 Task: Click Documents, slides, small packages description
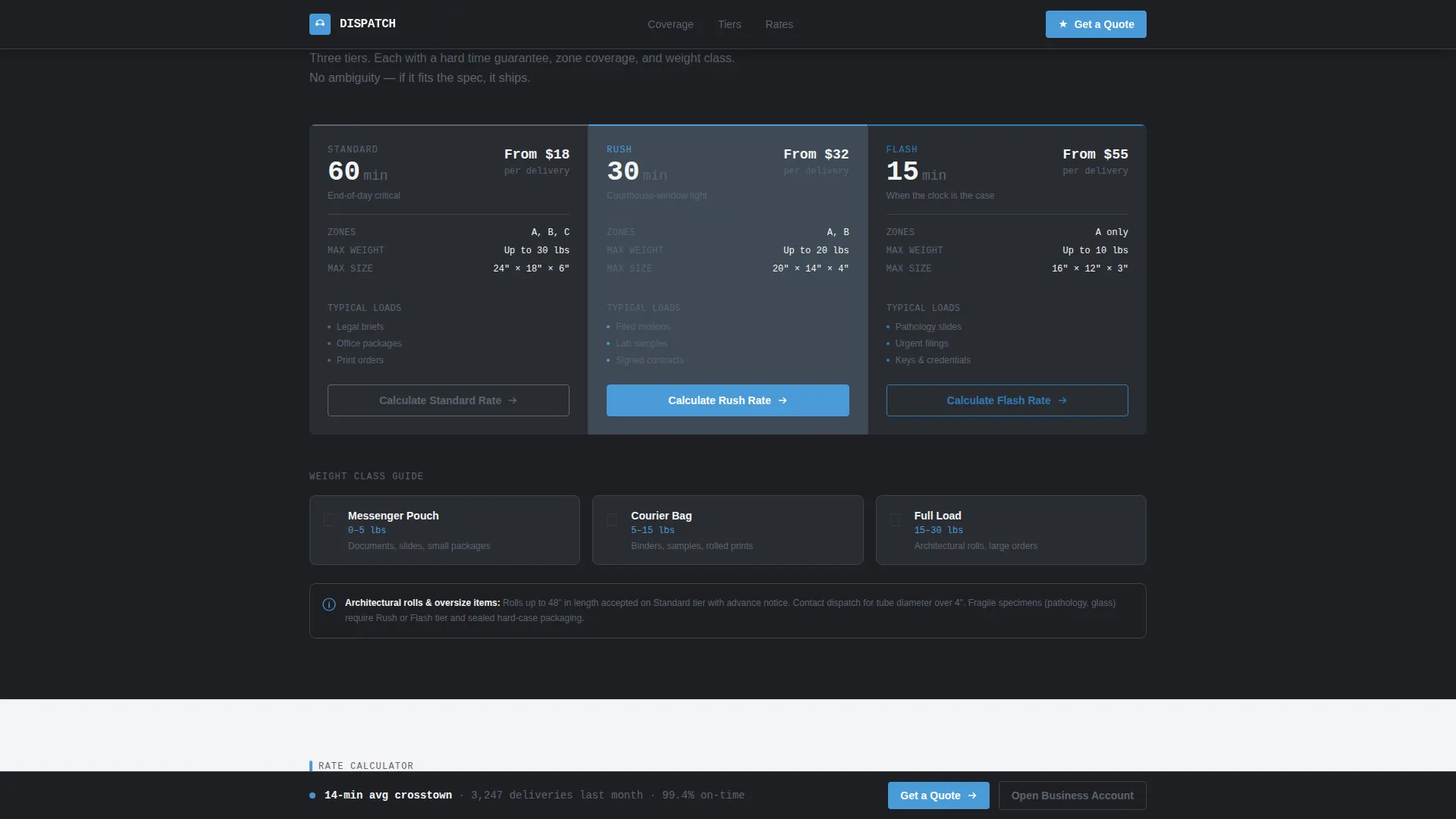point(419,546)
